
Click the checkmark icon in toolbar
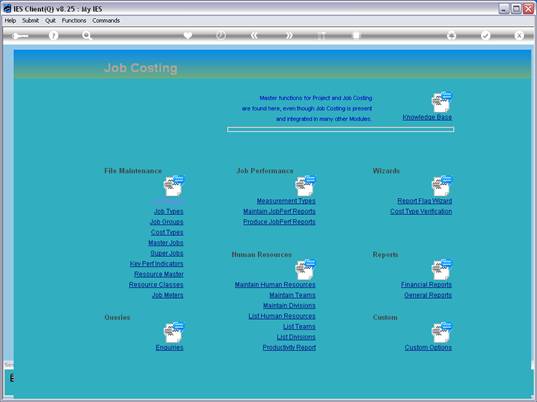click(x=485, y=36)
